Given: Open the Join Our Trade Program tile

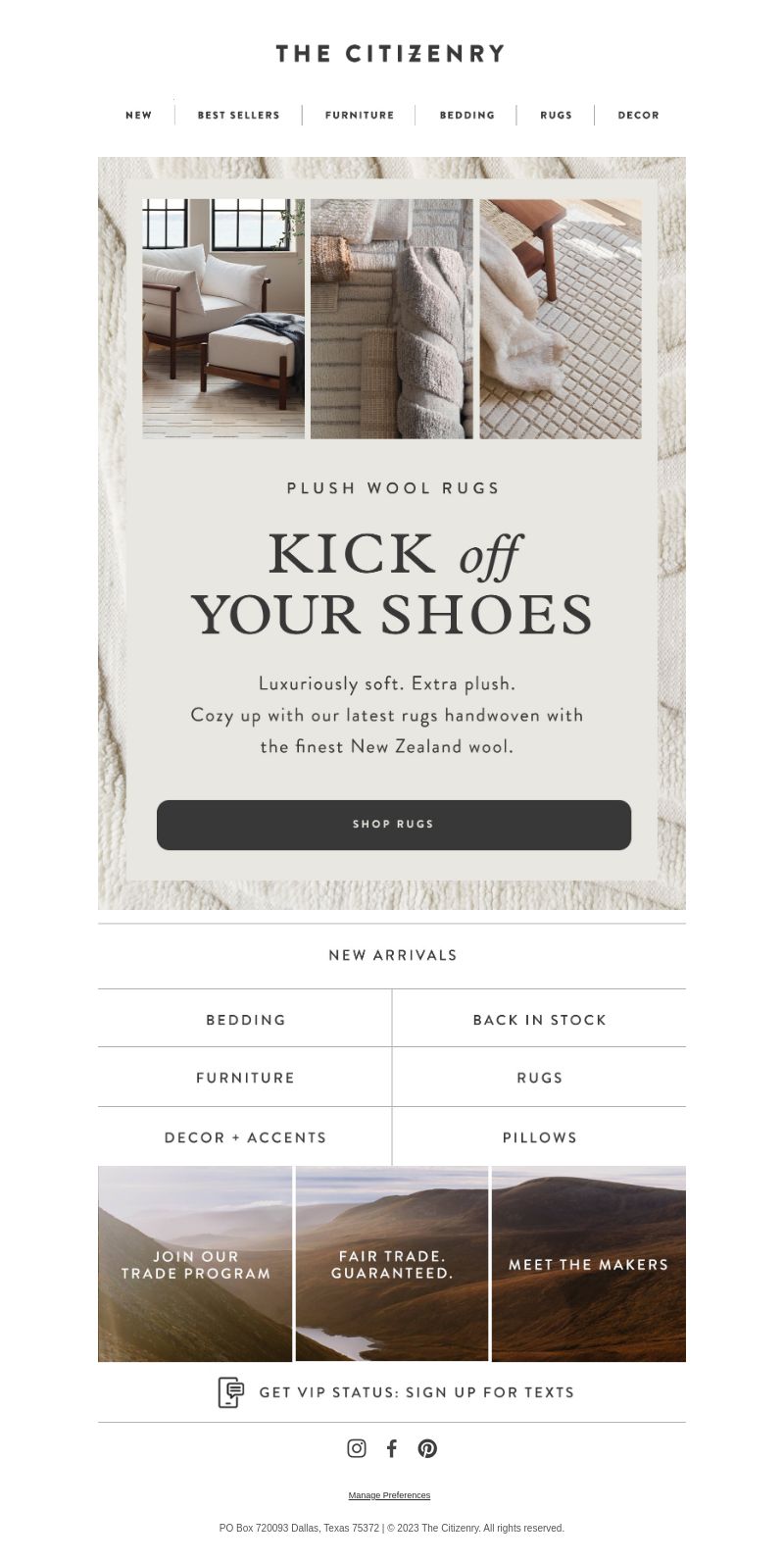Looking at the screenshot, I should 195,1264.
